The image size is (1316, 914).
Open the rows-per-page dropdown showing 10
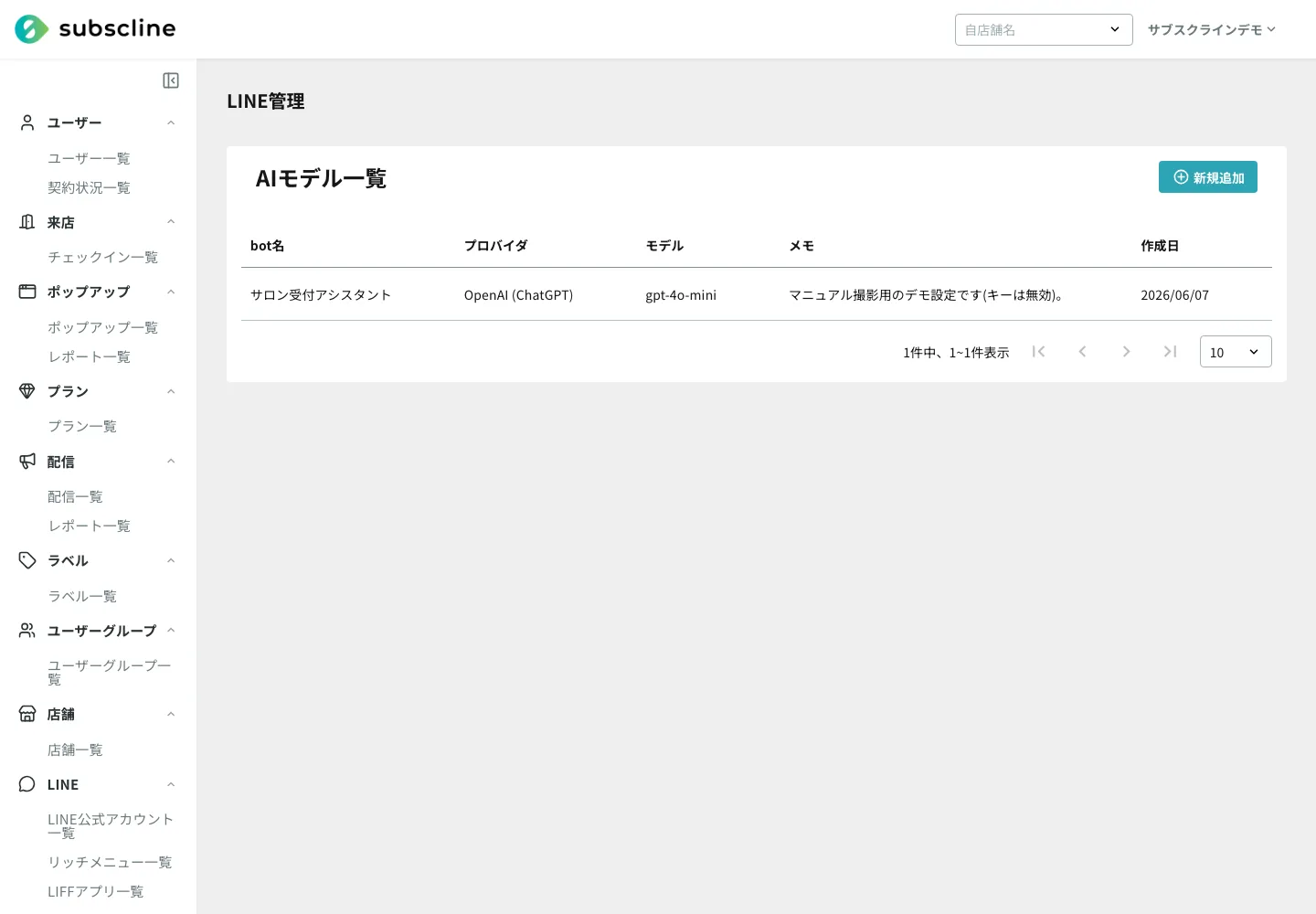(x=1236, y=352)
